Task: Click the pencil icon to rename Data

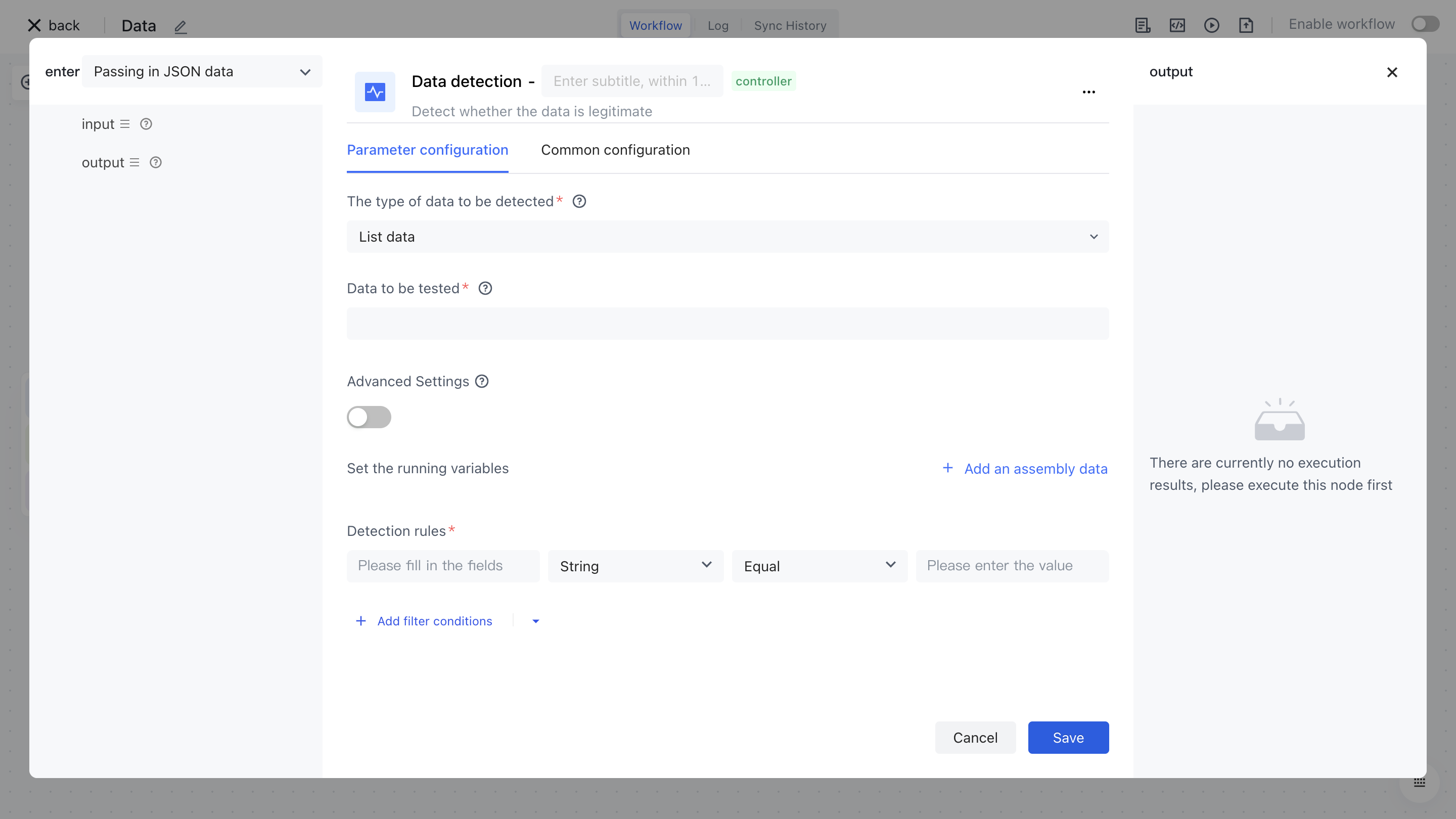Action: (180, 27)
